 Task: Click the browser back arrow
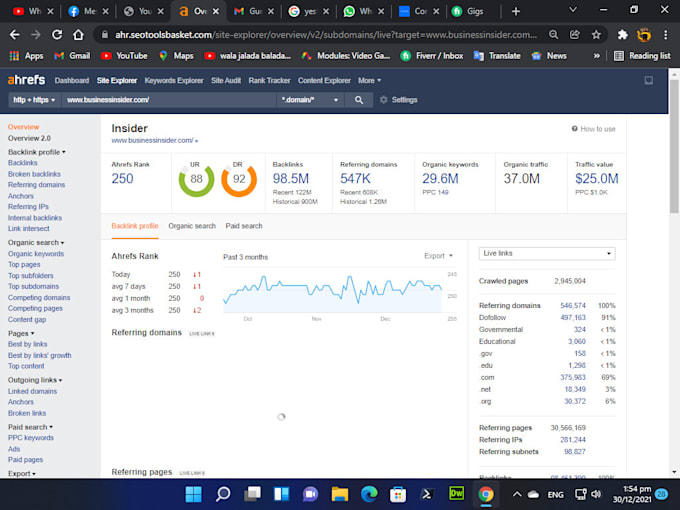(14, 35)
